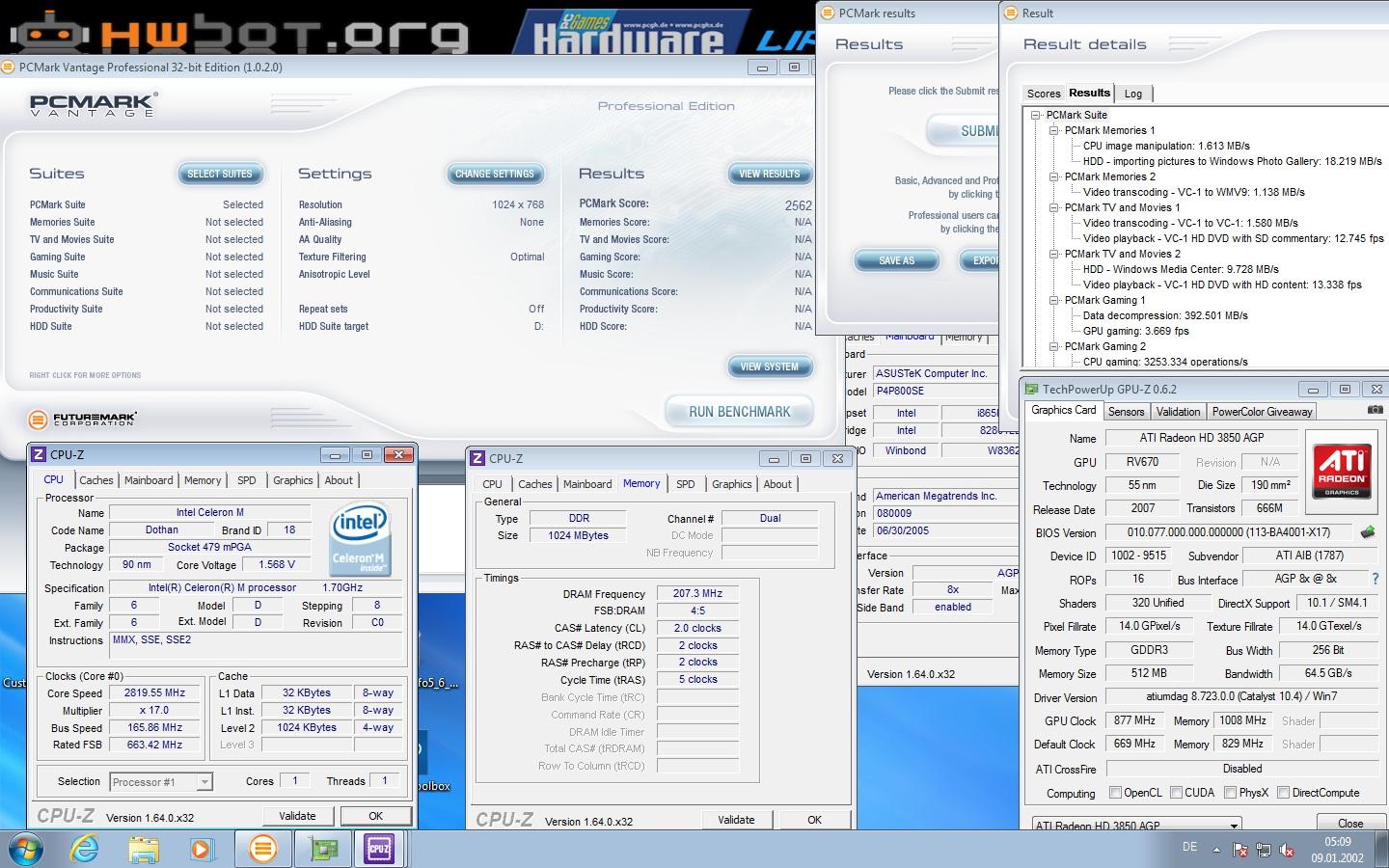Click the VIEW RESULTS button
This screenshot has width=1389, height=868.
[x=770, y=174]
